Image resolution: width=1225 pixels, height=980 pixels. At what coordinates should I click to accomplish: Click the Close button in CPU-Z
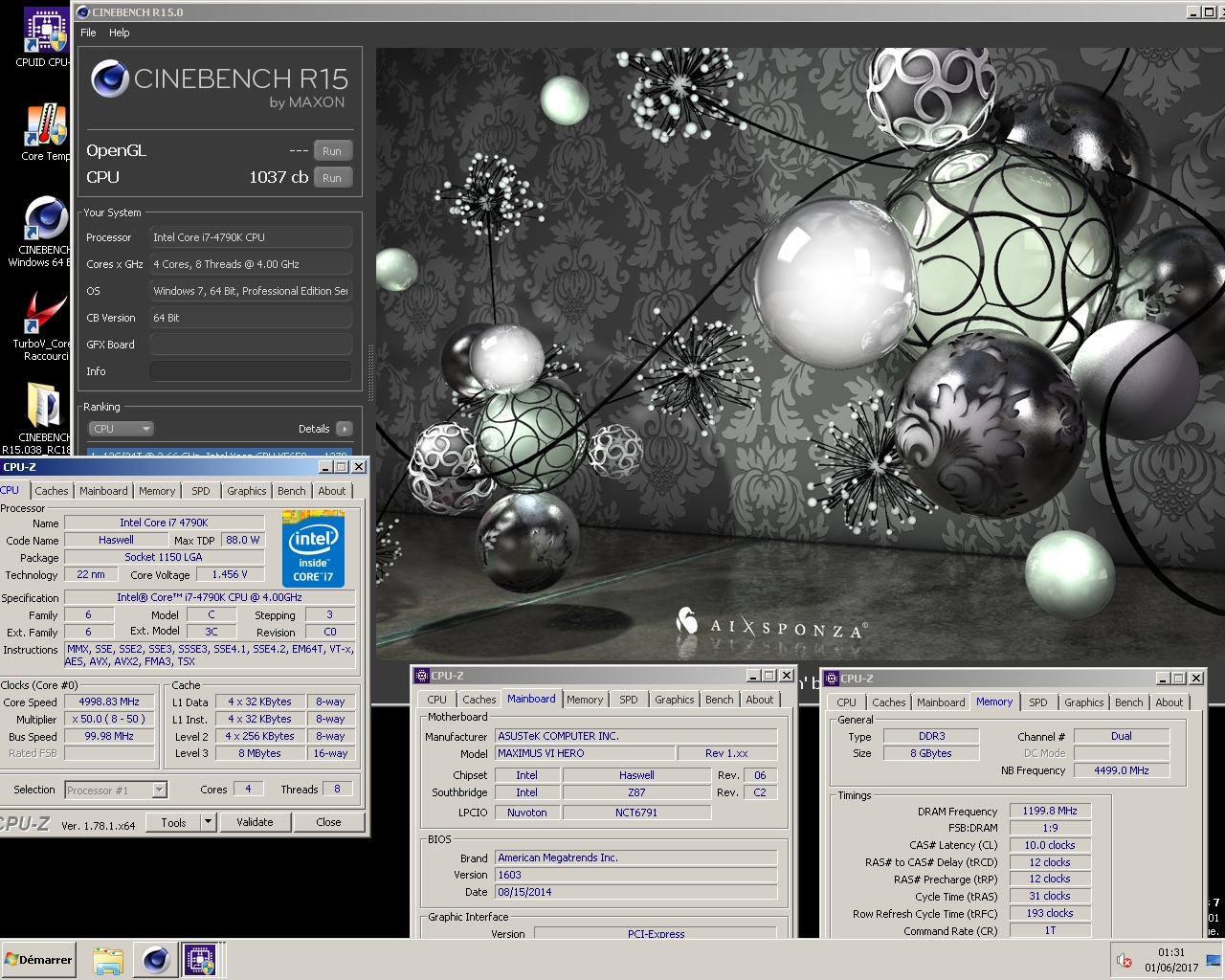pos(328,822)
